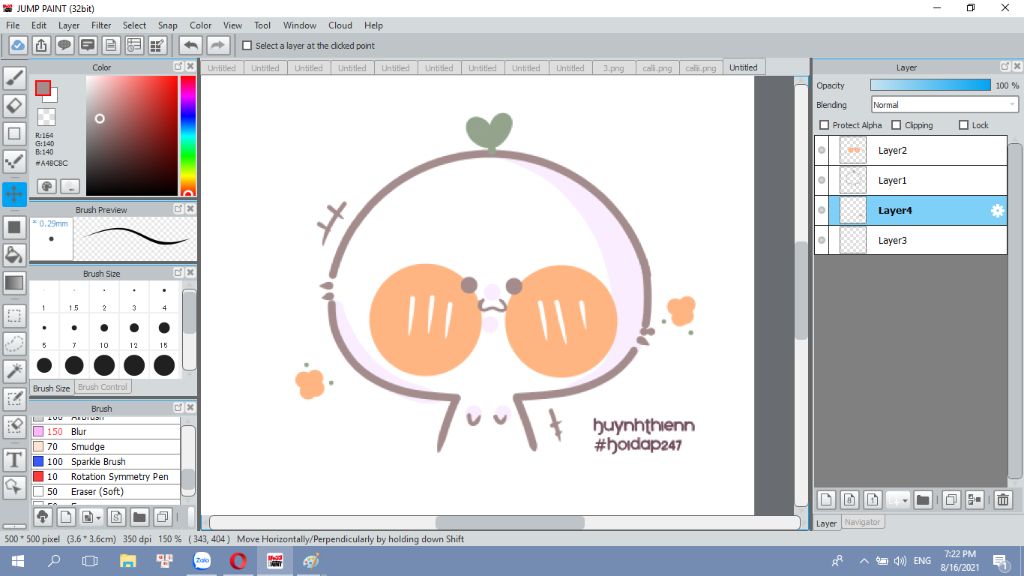Viewport: 1024px width, 576px height.
Task: Select the Lasso tool
Action: (14, 344)
